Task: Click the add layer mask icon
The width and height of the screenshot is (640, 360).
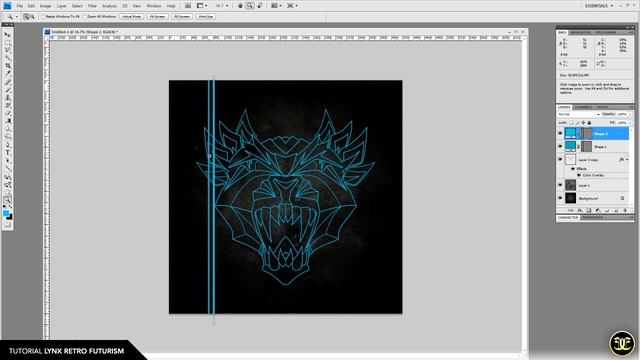Action: [589, 211]
